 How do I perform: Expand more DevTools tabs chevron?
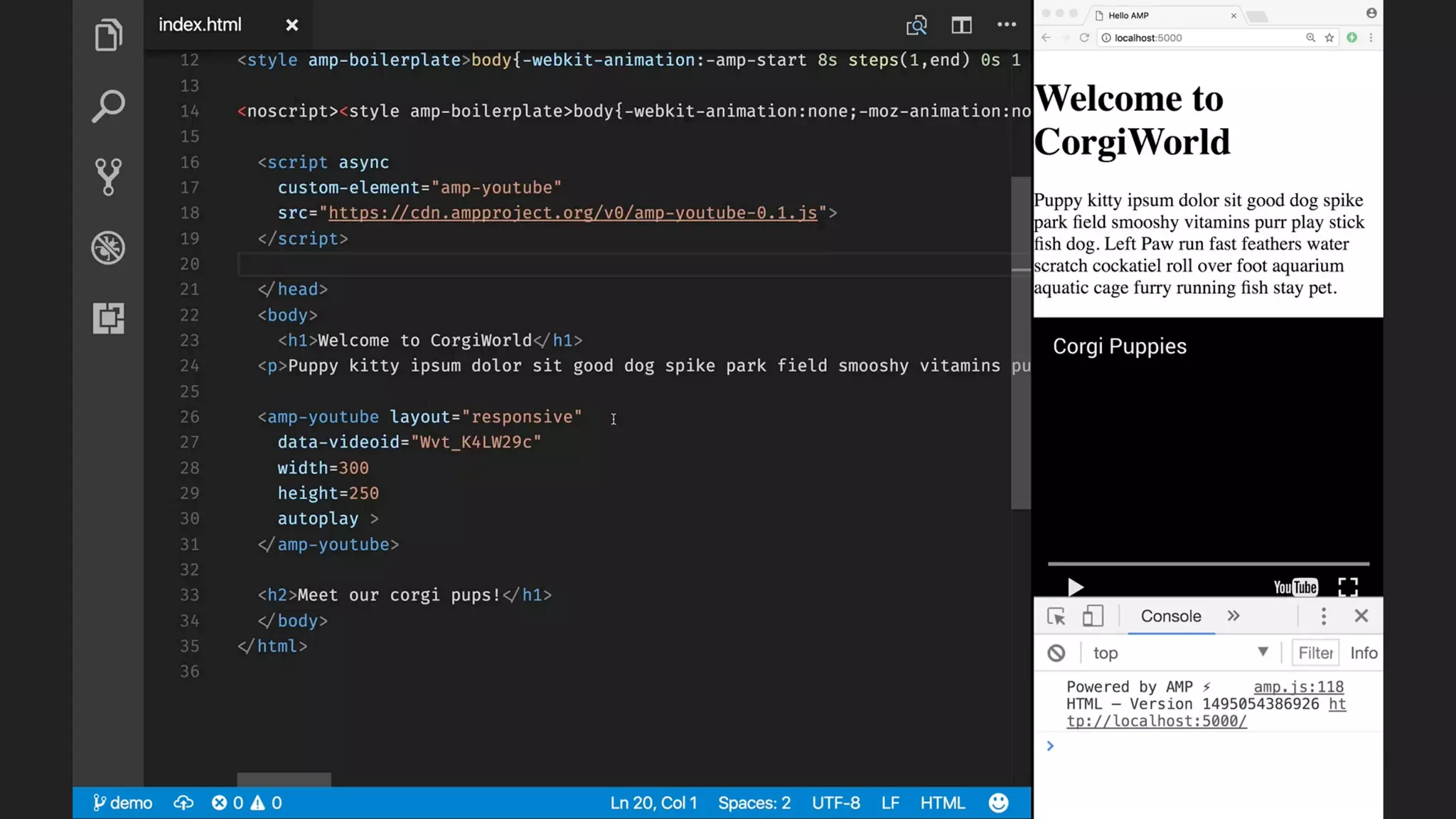click(1233, 616)
